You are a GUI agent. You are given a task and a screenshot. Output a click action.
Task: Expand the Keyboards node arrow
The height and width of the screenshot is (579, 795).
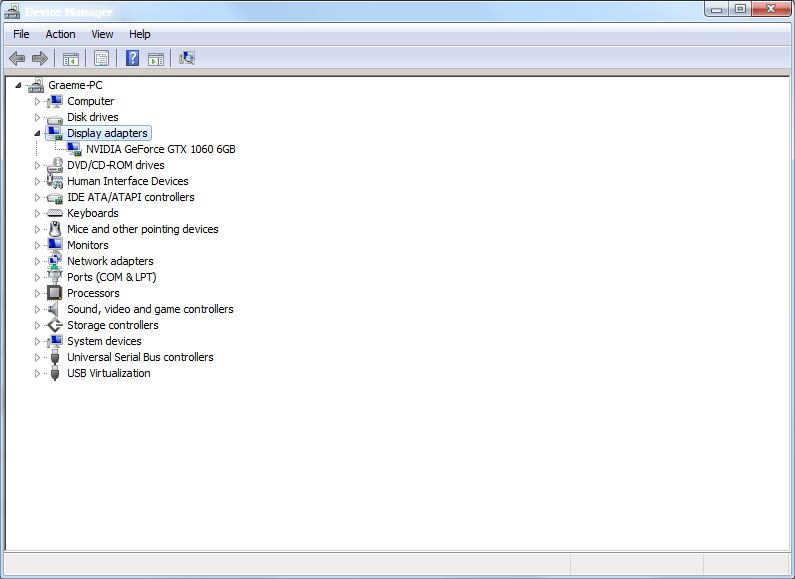pyautogui.click(x=37, y=213)
